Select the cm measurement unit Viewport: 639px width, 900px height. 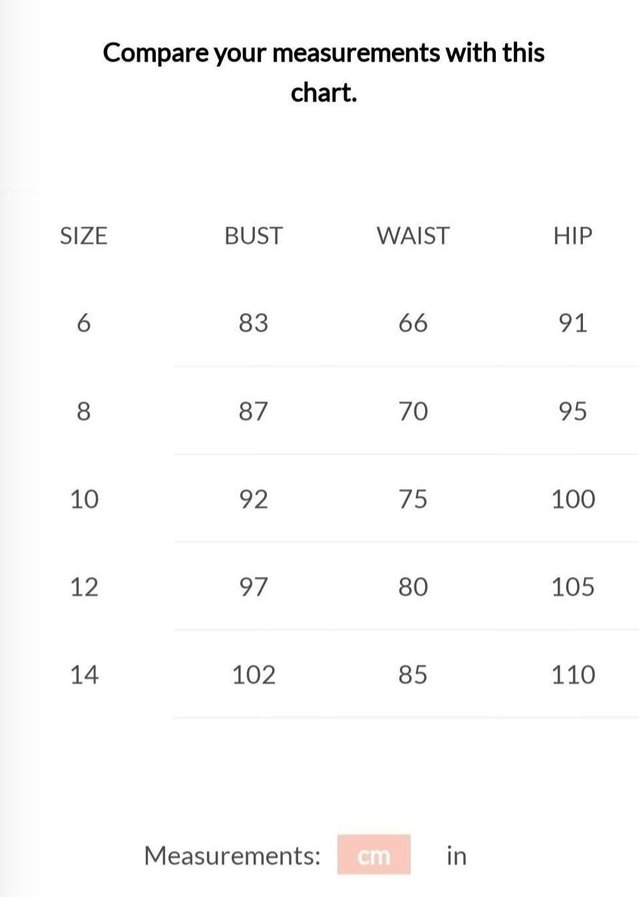click(374, 856)
